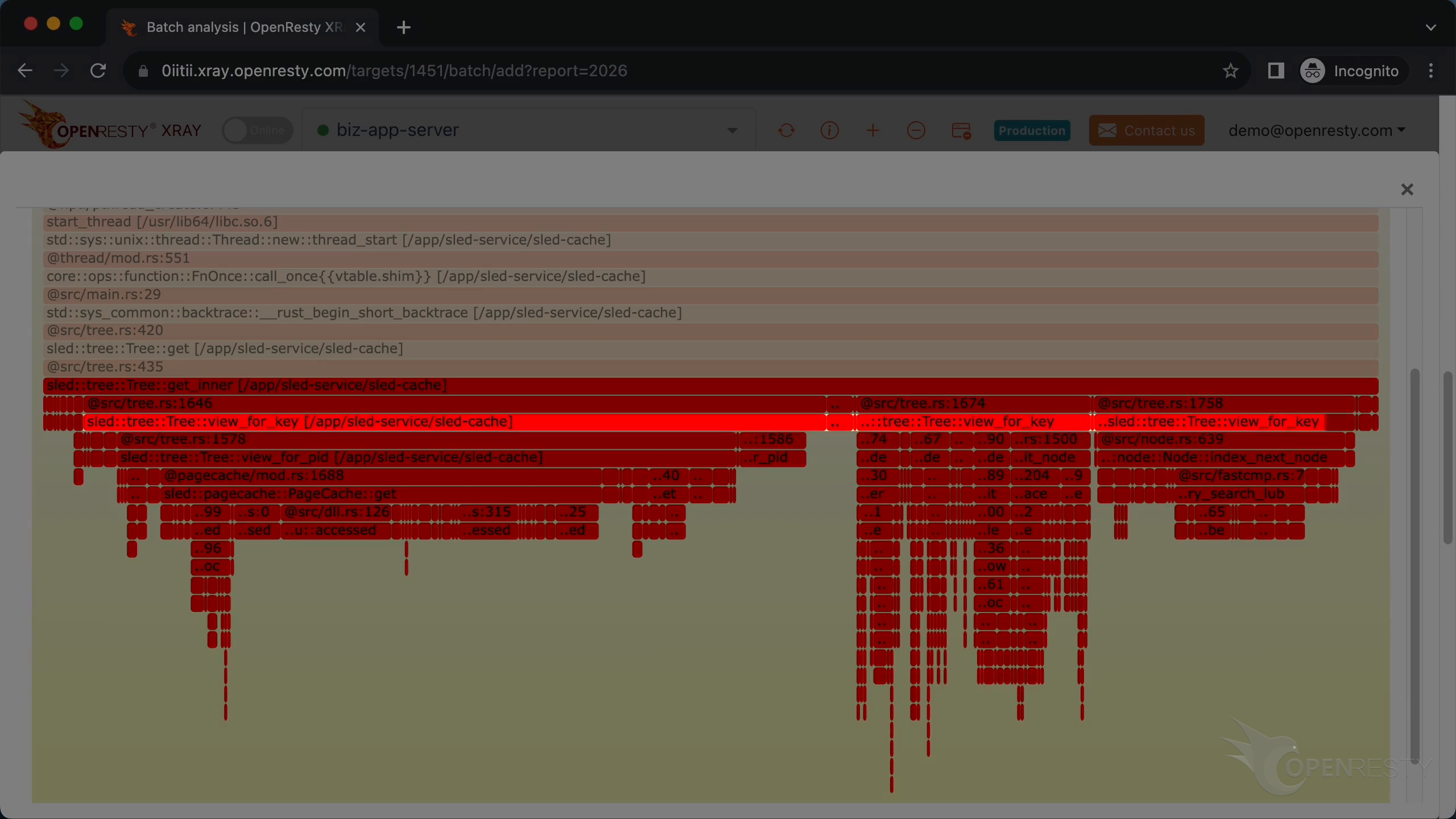Open the Chrome three-dot menu
The image size is (1456, 819).
pos(1431,71)
